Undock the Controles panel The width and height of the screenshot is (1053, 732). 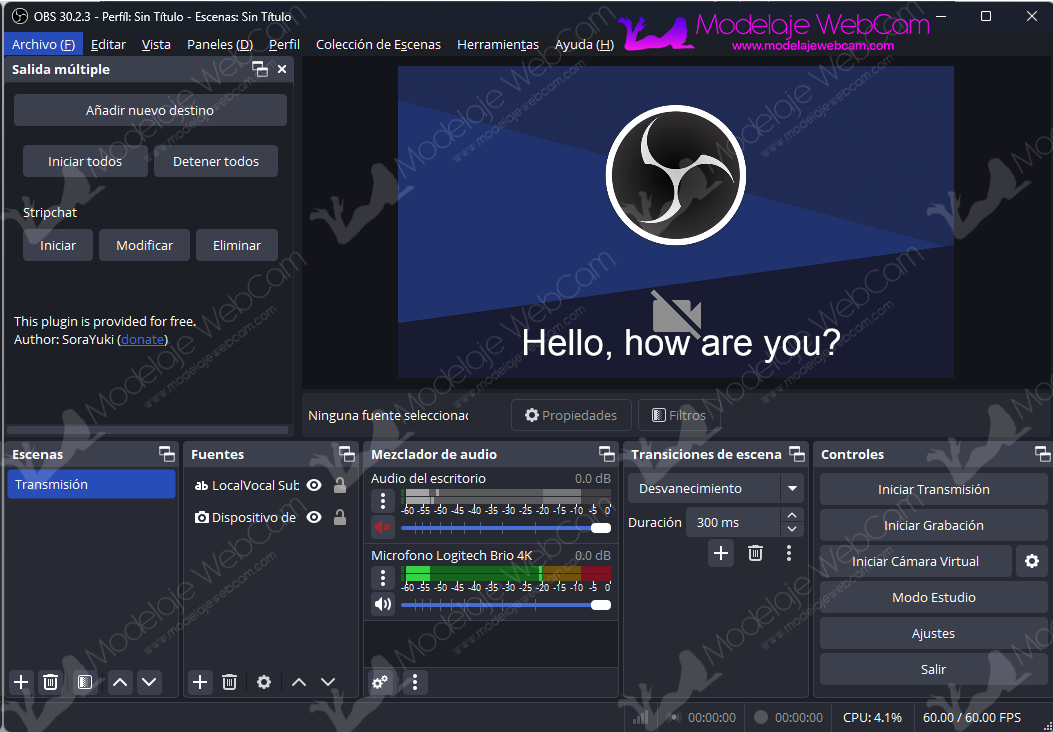1042,454
